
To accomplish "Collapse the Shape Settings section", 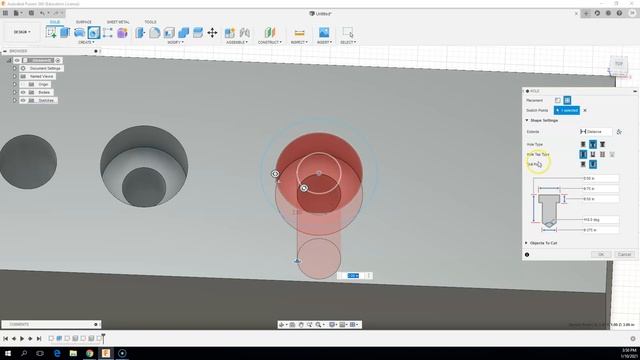I will point(527,120).
